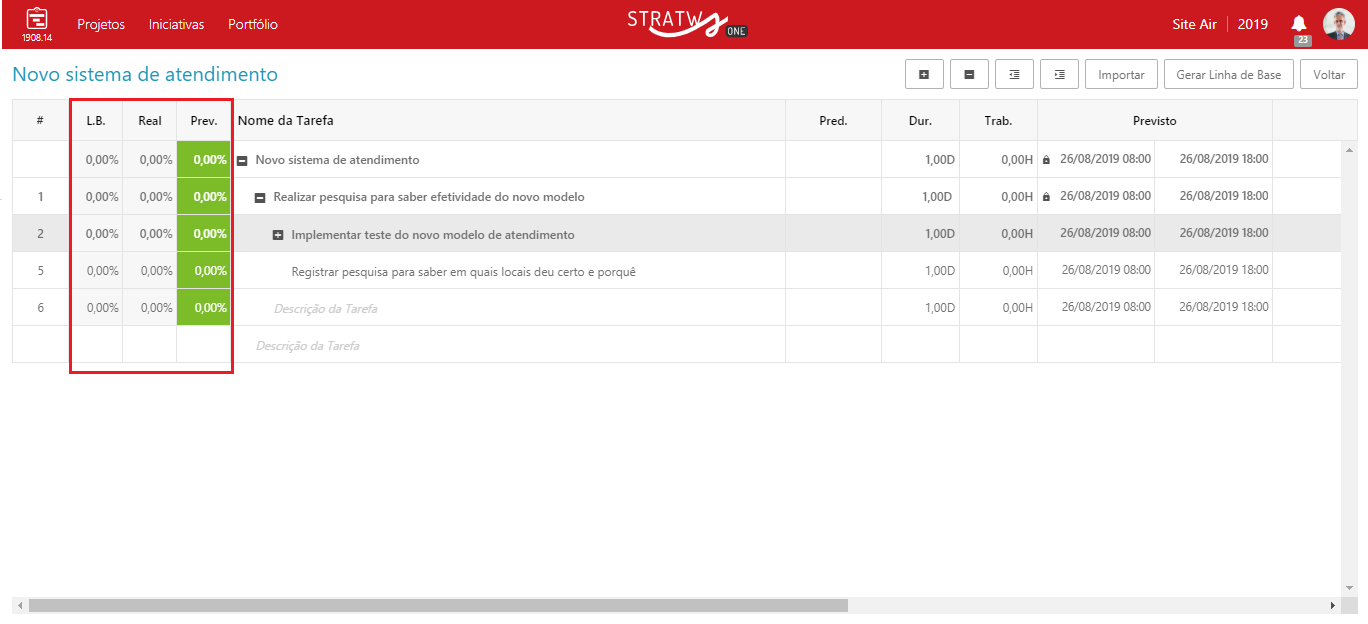Collapse 'Realizar pesquisa para saber efetividade' task
The height and width of the screenshot is (624, 1368).
260,198
